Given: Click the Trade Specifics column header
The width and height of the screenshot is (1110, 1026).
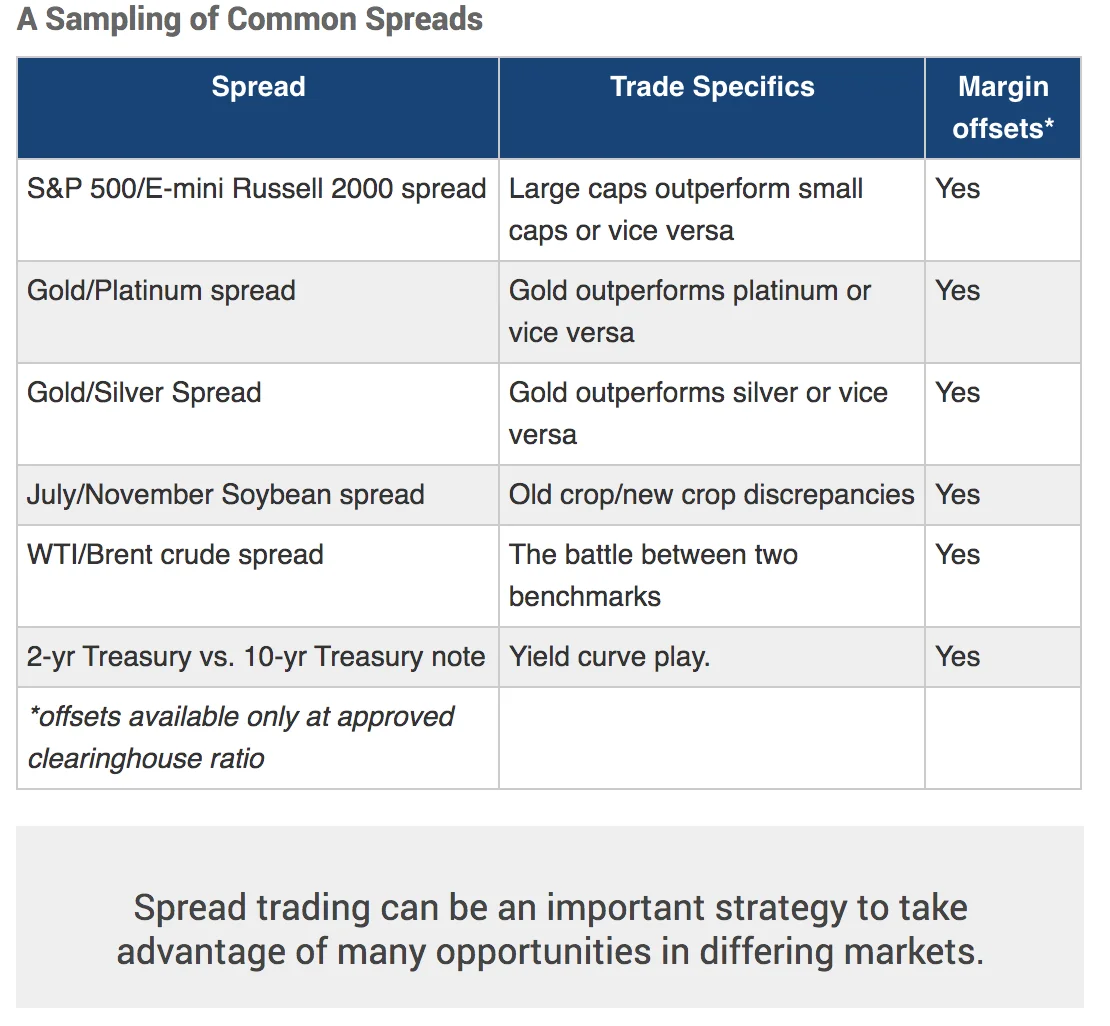Looking at the screenshot, I should [712, 87].
